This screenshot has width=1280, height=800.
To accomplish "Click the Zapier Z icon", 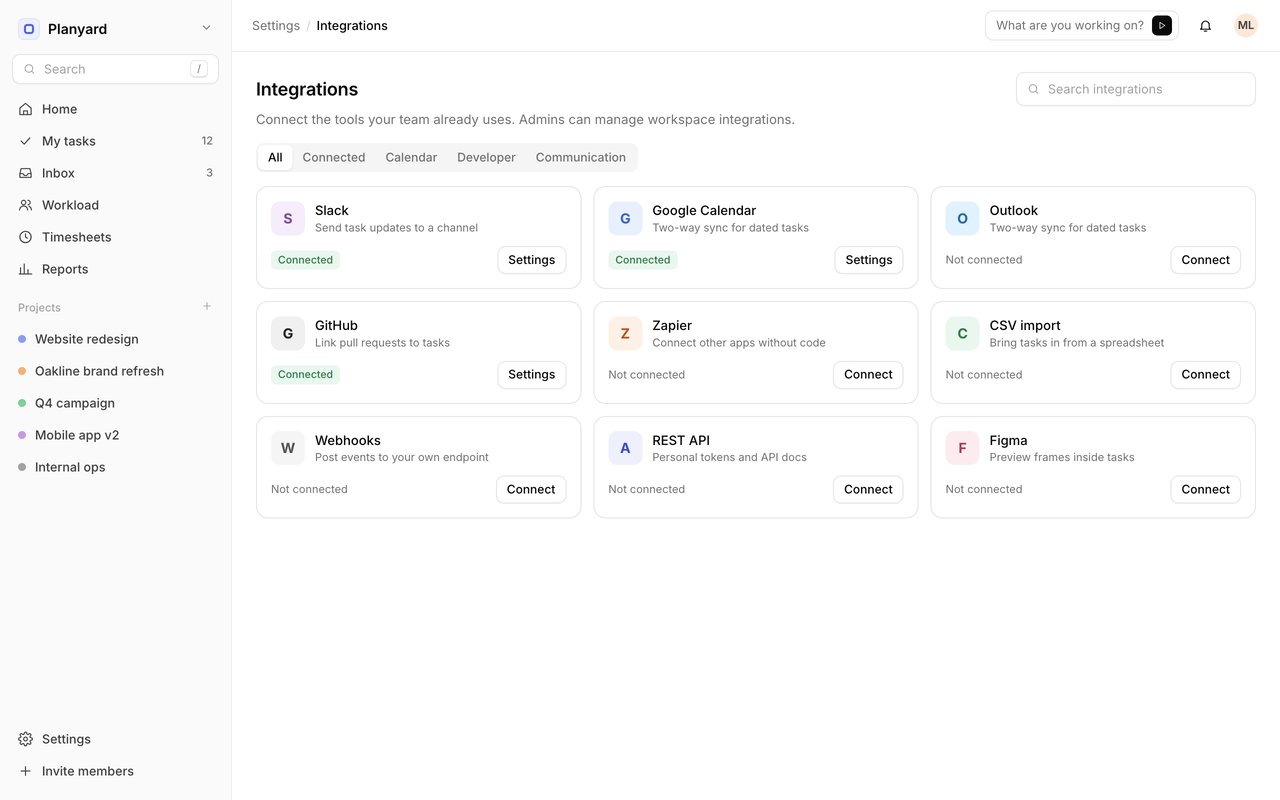I will [x=625, y=333].
